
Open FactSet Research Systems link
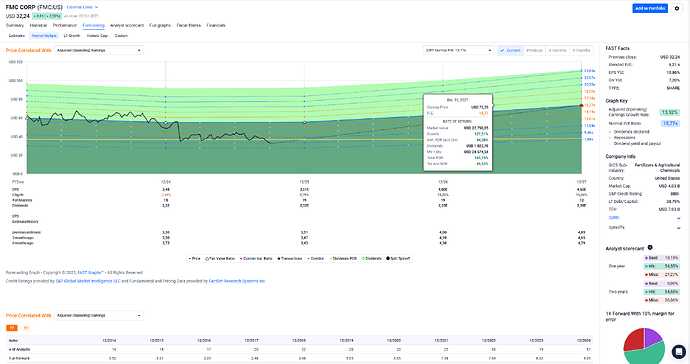[x=237, y=281]
